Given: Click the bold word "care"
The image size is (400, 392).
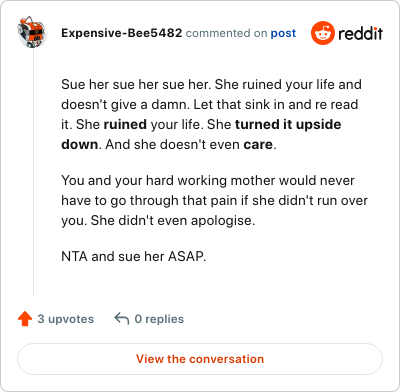Looking at the screenshot, I should pos(258,144).
